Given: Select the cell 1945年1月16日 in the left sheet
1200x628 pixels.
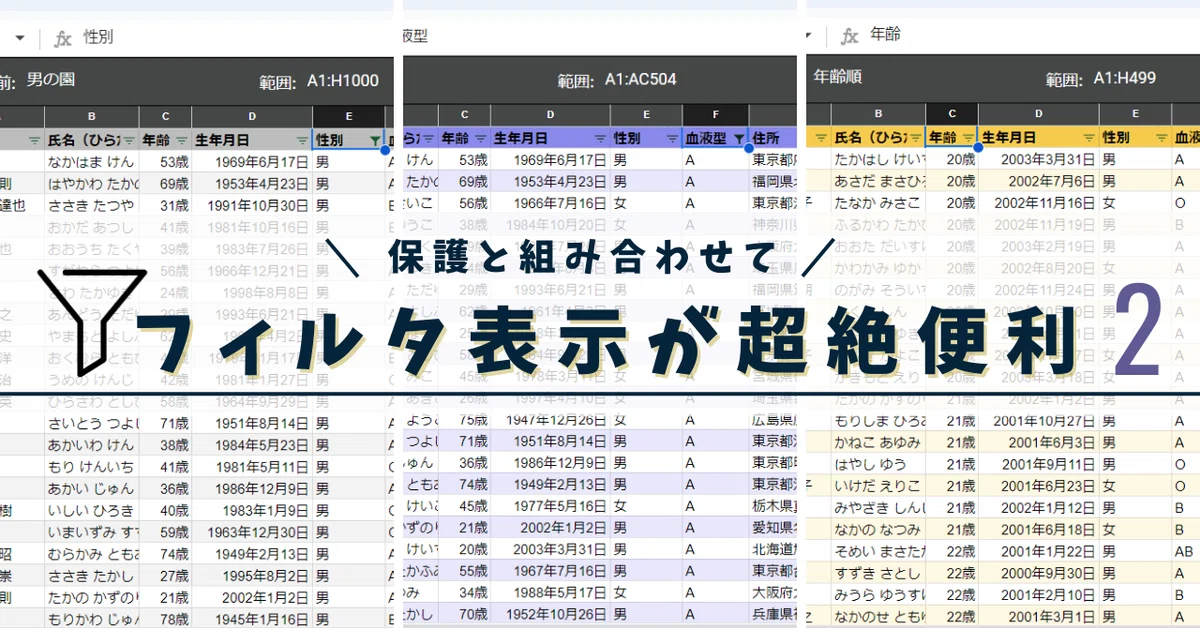Looking at the screenshot, I should [x=252, y=620].
